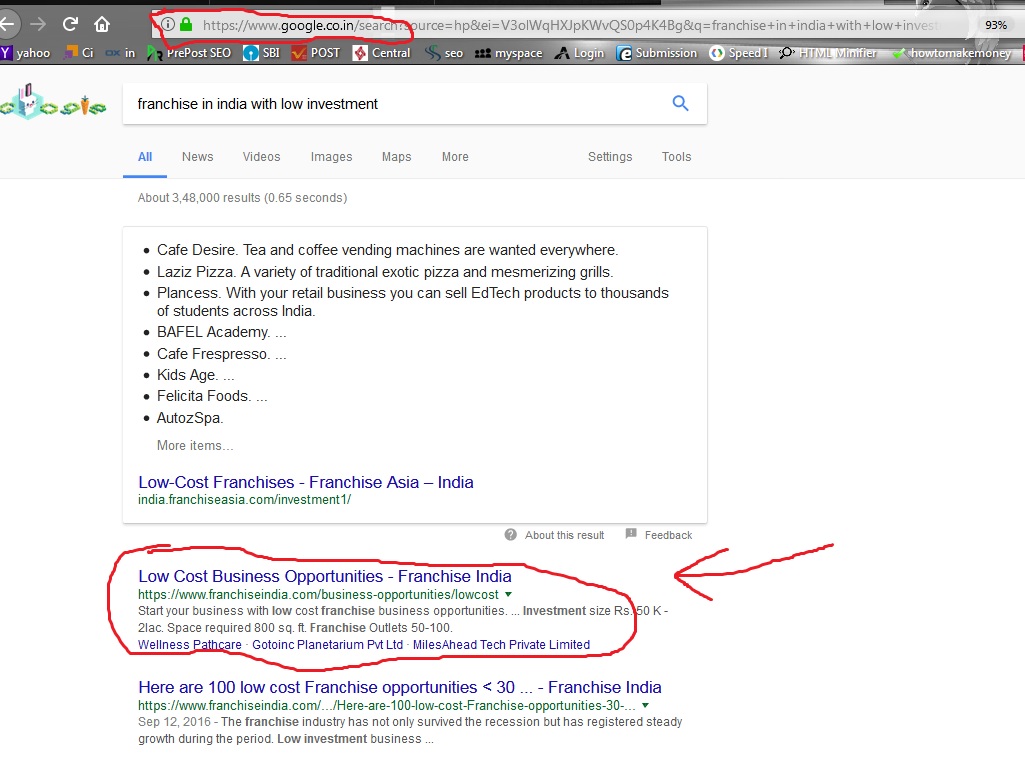Image resolution: width=1025 pixels, height=760 pixels.
Task: Click the 'Felicita Foods' list item
Action: (212, 396)
